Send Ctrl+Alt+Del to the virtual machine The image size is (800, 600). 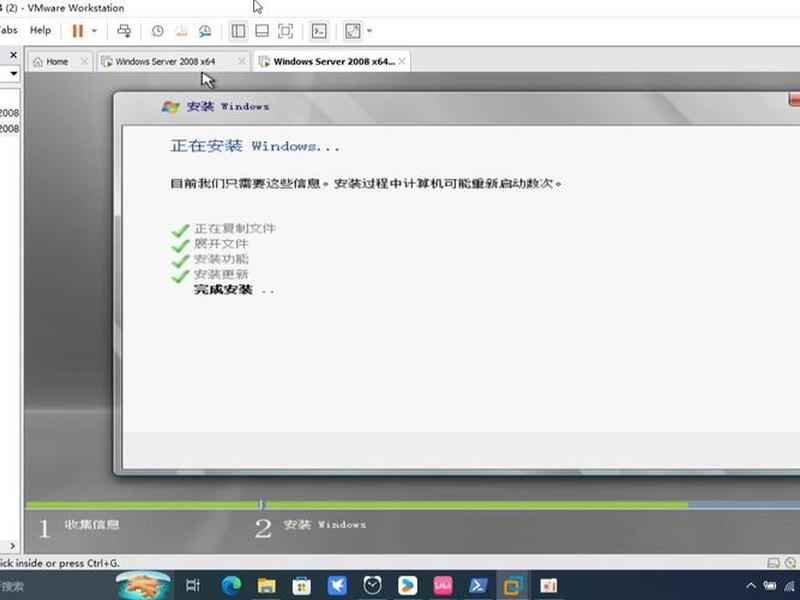tap(124, 31)
